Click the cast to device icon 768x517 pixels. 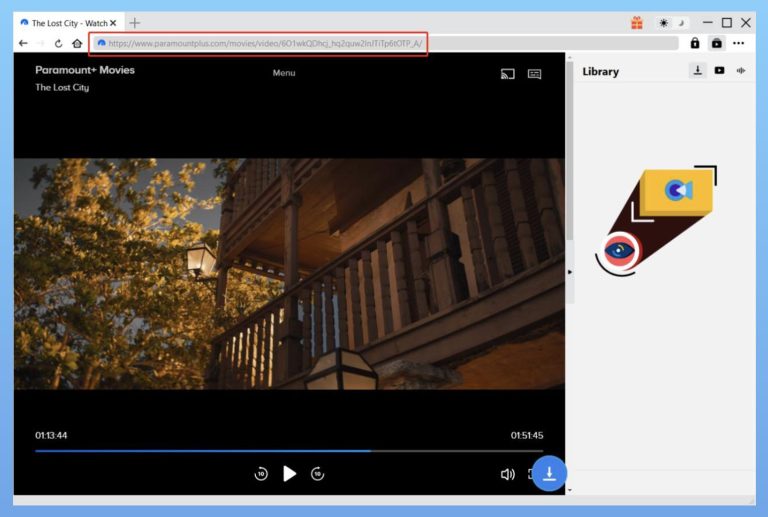(x=507, y=73)
